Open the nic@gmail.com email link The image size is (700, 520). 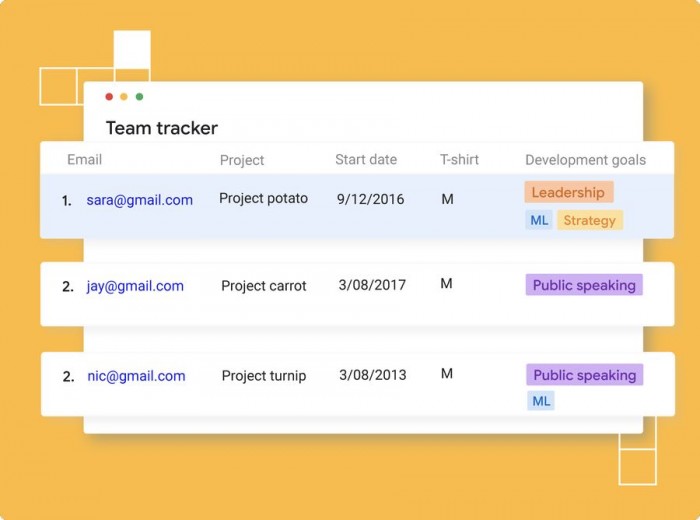137,376
